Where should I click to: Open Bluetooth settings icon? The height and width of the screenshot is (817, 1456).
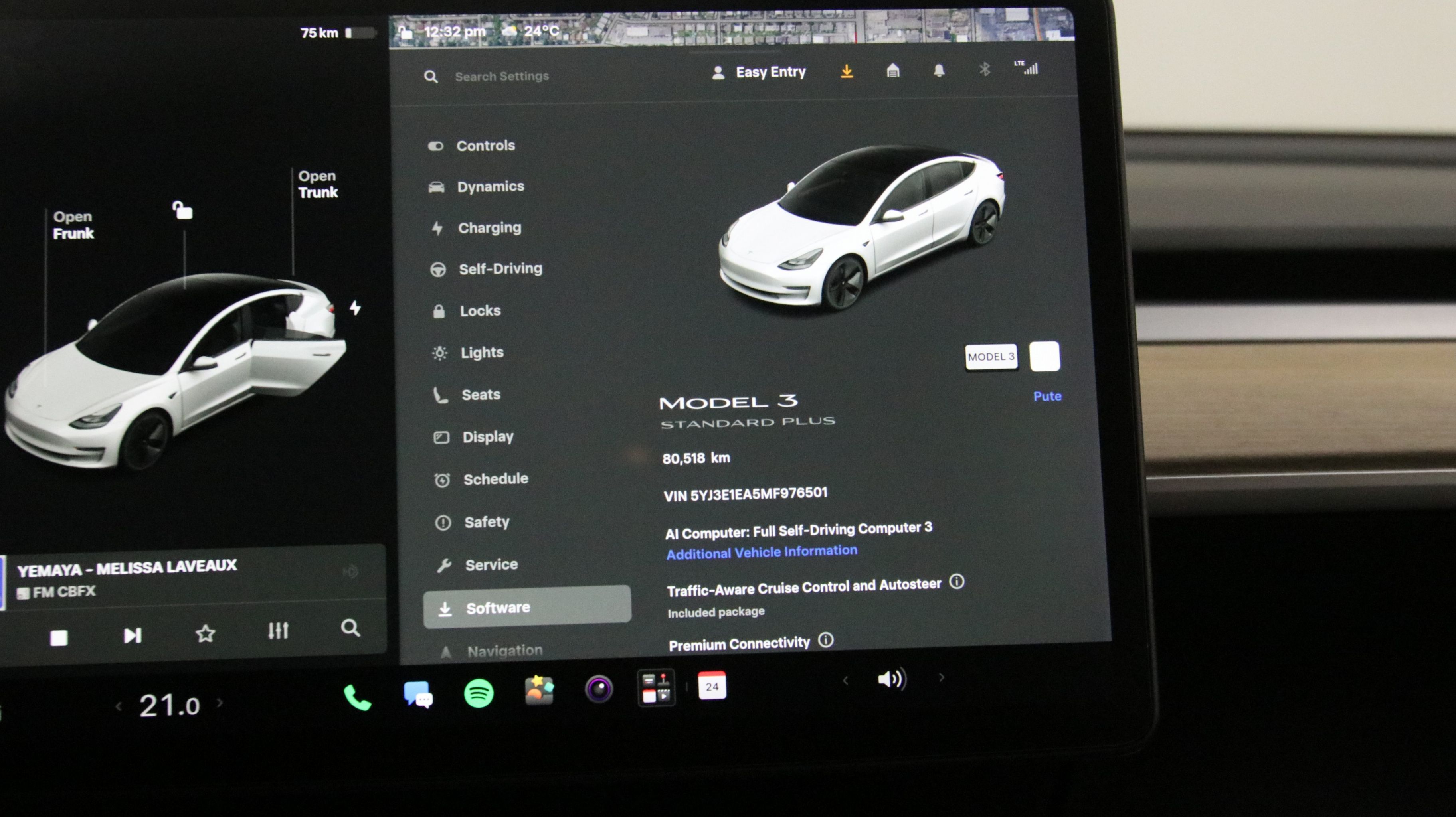[985, 69]
